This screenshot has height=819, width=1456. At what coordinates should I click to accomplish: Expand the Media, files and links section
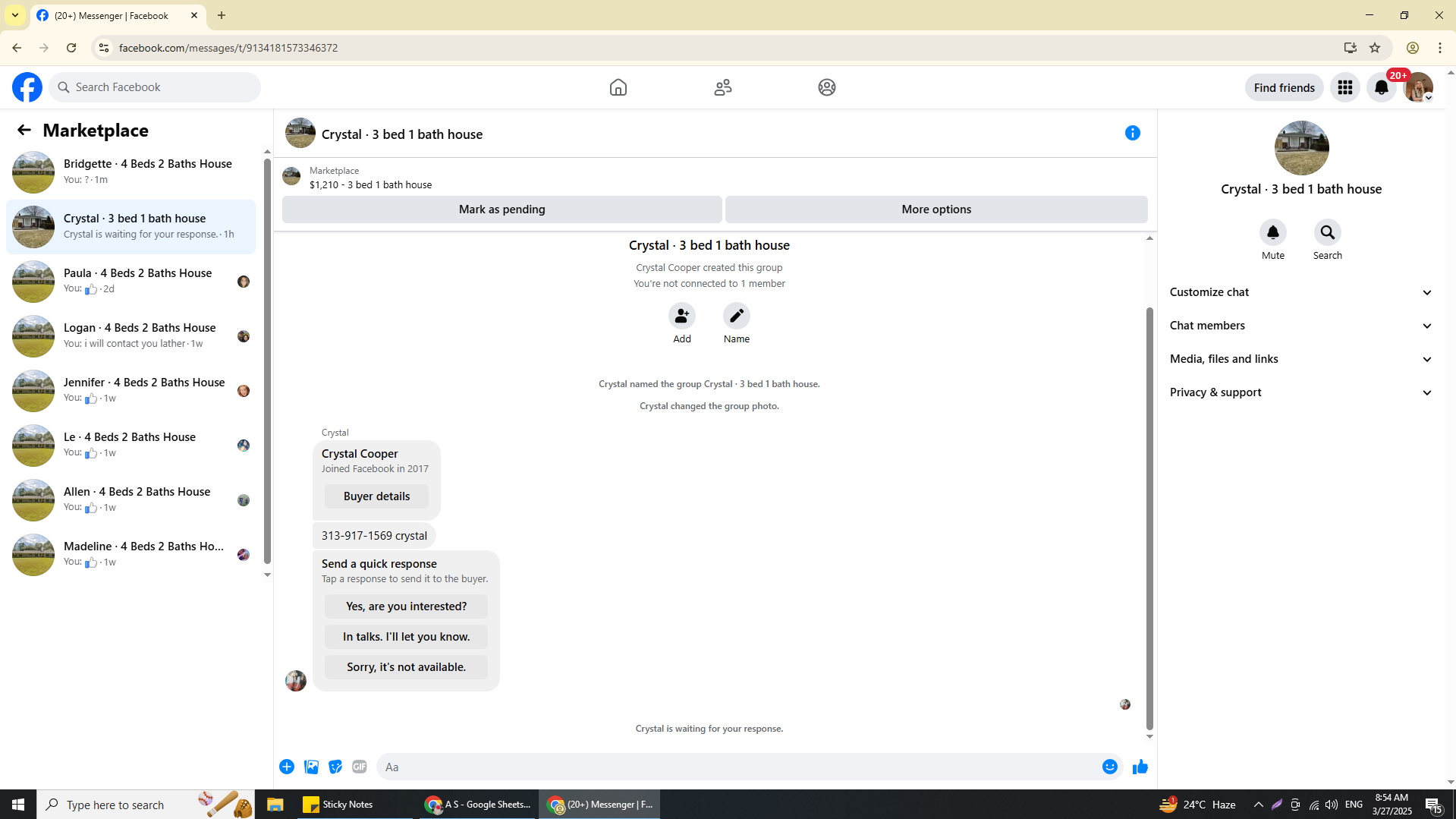[1301, 359]
